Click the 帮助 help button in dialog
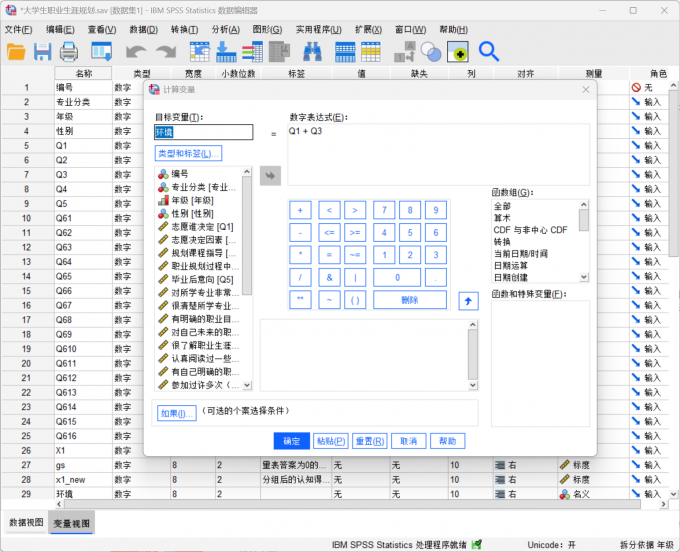This screenshot has width=680, height=552. 448,441
